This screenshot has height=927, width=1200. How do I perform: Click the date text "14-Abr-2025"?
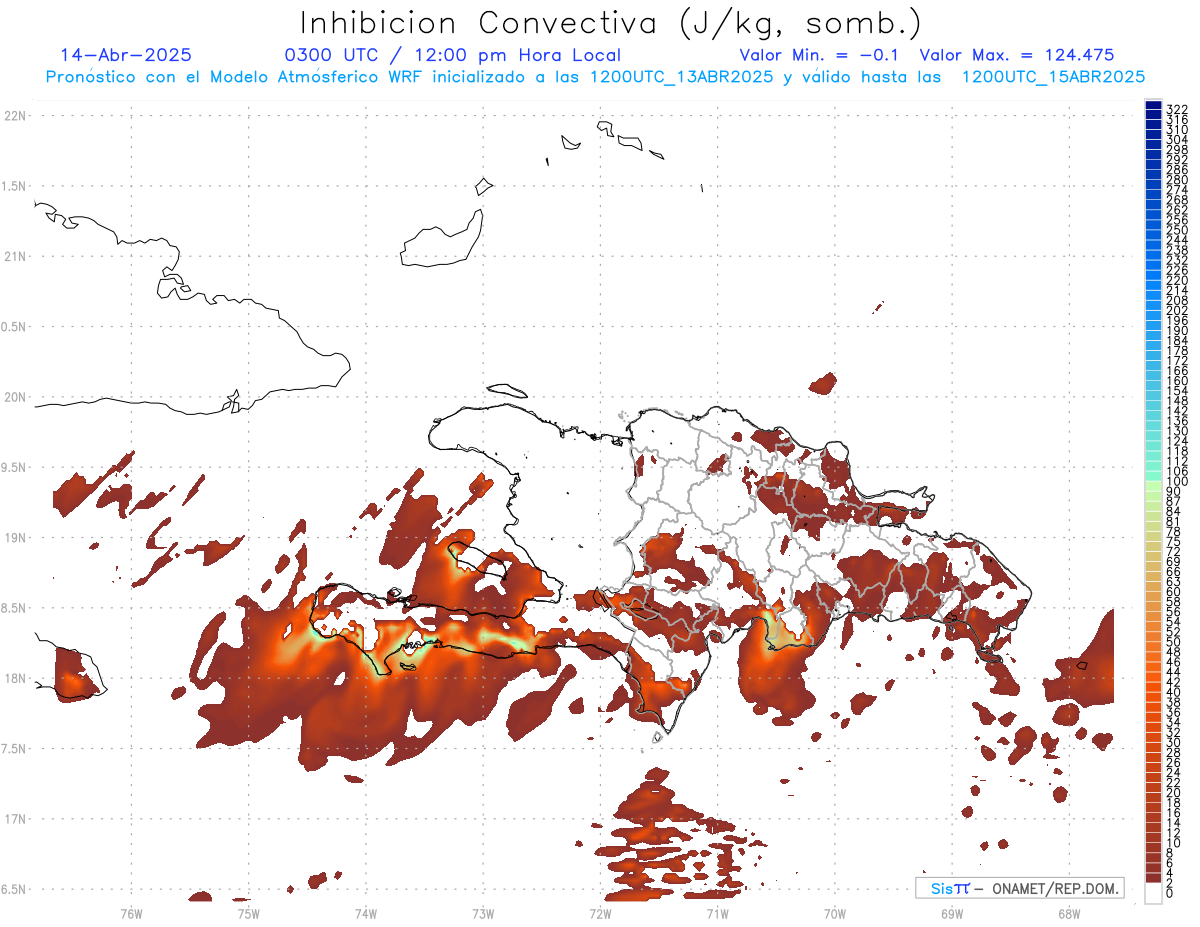coord(126,56)
